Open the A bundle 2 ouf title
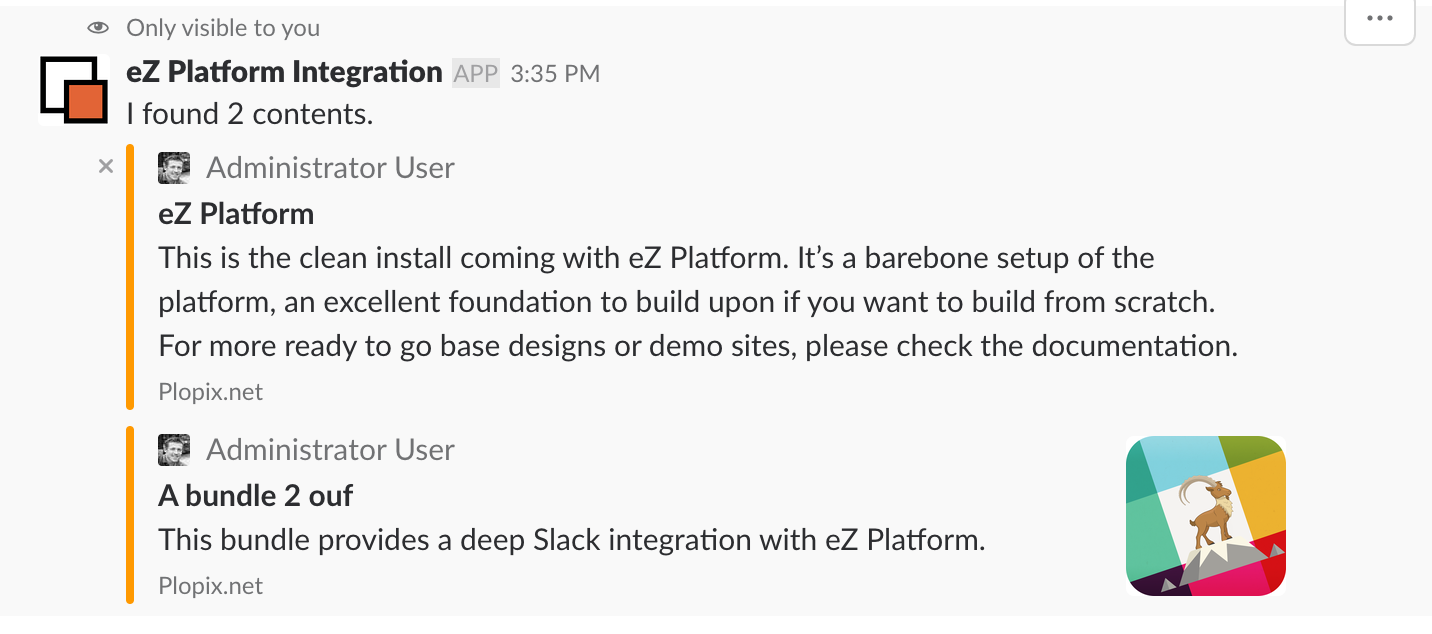Image resolution: width=1432 pixels, height=634 pixels. 256,496
